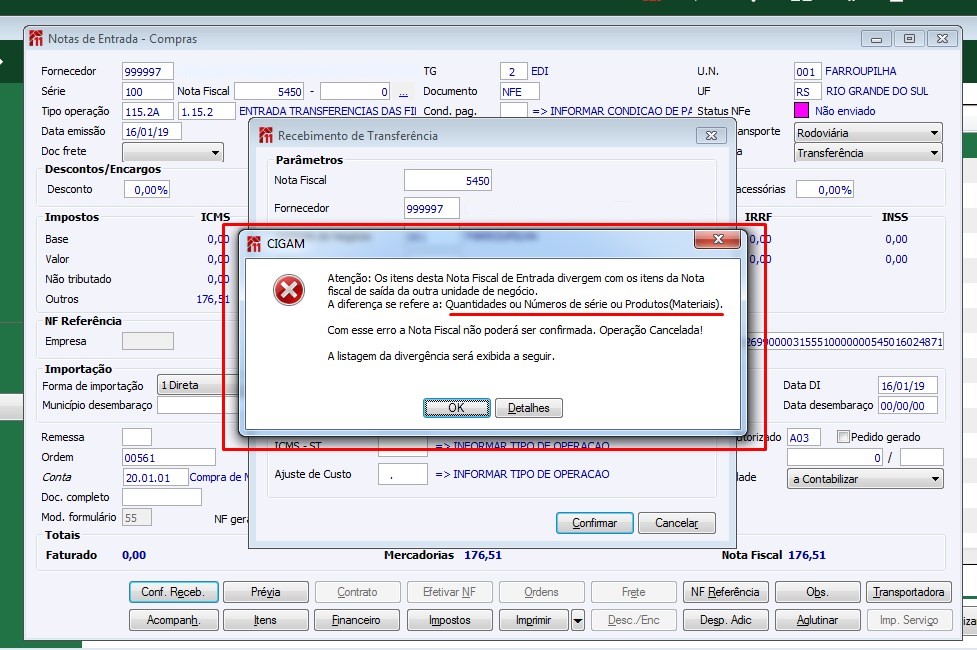Click the red error icon in dialog
The width and height of the screenshot is (977, 650).
pos(288,290)
